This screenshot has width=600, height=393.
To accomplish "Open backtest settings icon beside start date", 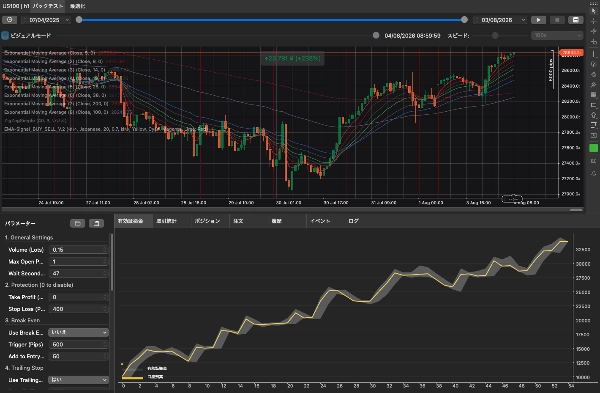I will [x=10, y=20].
